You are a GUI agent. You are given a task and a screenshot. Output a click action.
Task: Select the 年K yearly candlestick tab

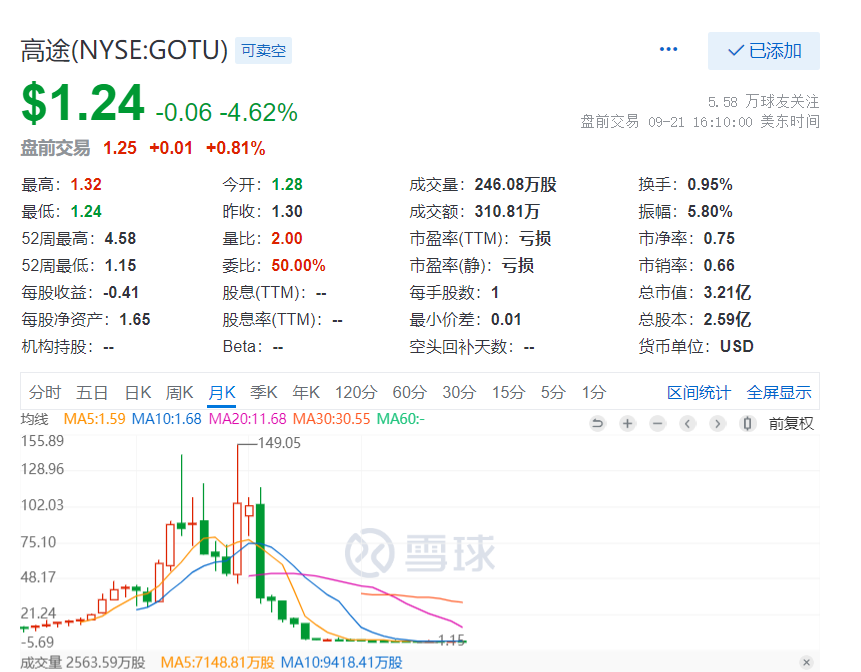(306, 393)
